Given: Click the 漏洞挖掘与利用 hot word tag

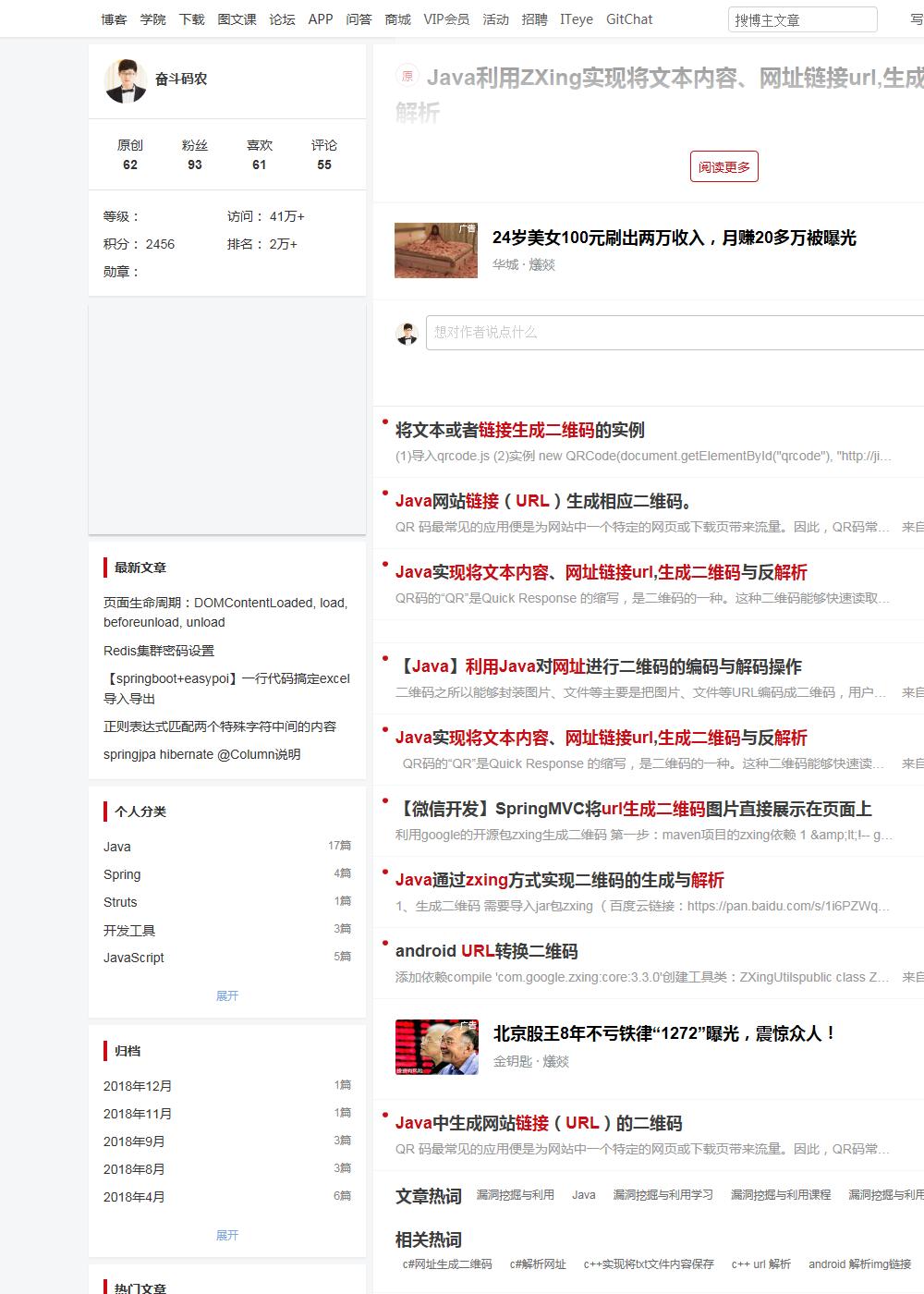Looking at the screenshot, I should coord(515,1194).
